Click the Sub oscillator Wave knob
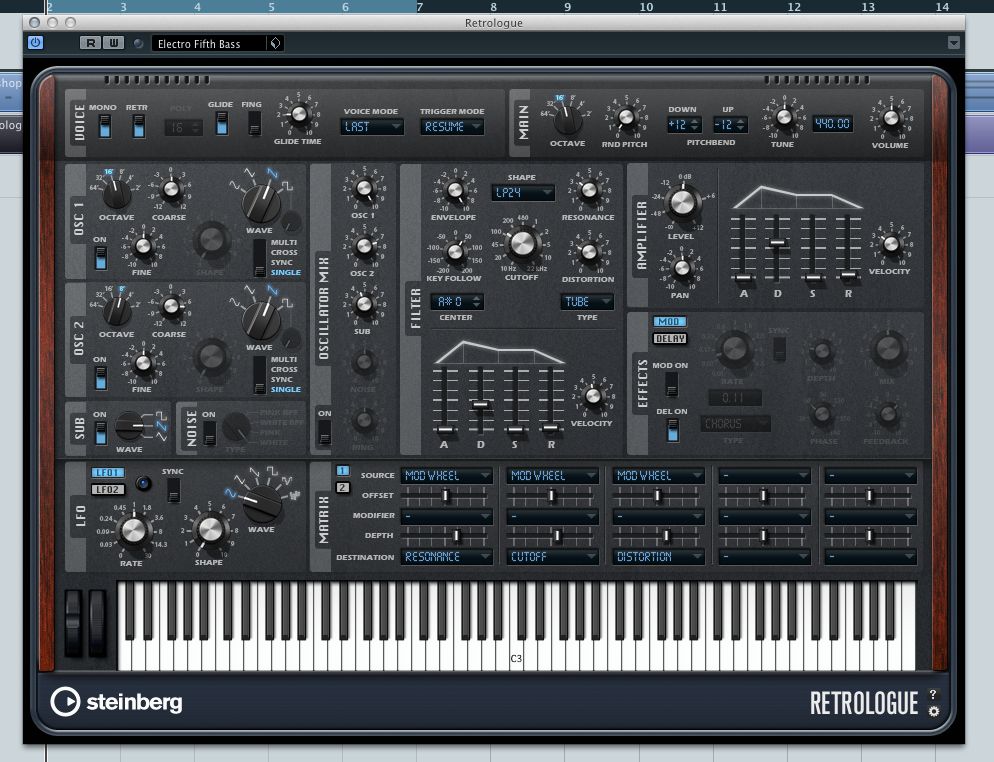994x762 pixels. pos(129,427)
